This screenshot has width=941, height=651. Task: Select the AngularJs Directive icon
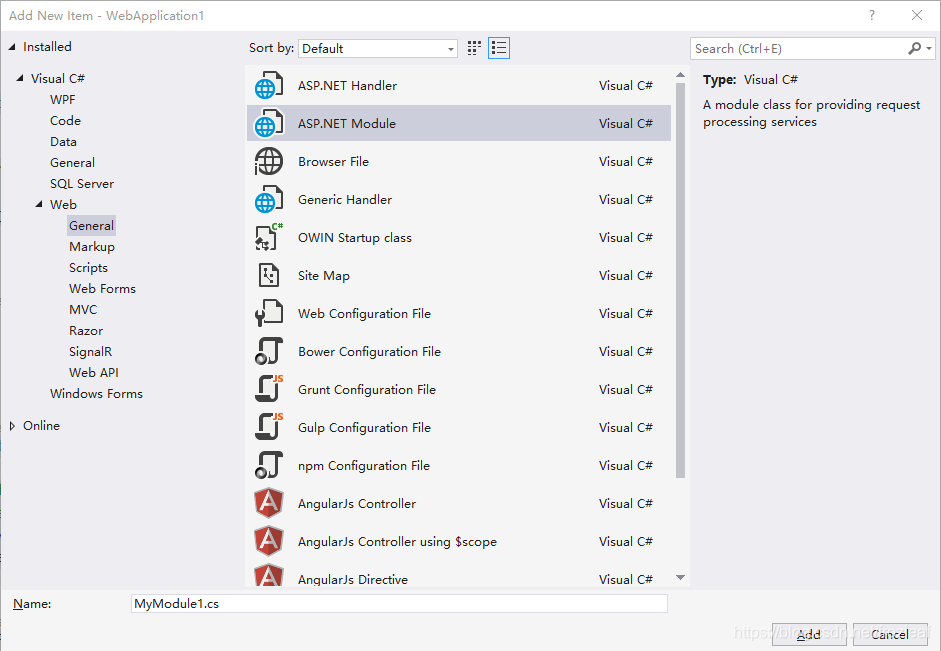pyautogui.click(x=268, y=576)
